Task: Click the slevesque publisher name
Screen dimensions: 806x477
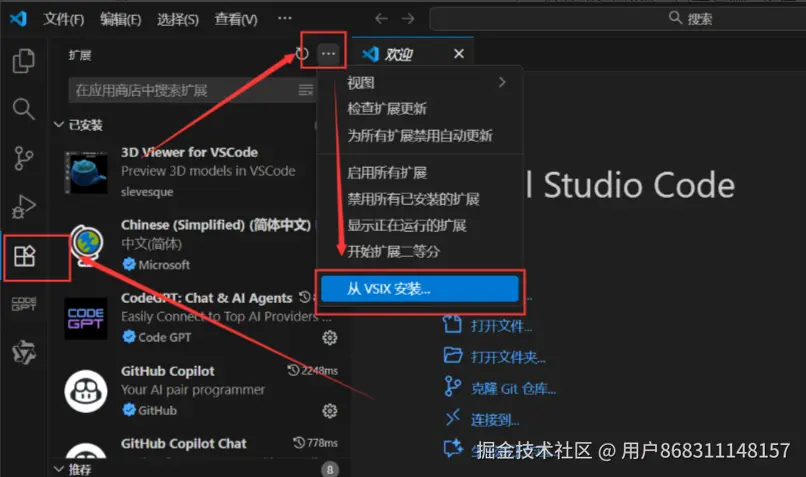Action: (147, 192)
